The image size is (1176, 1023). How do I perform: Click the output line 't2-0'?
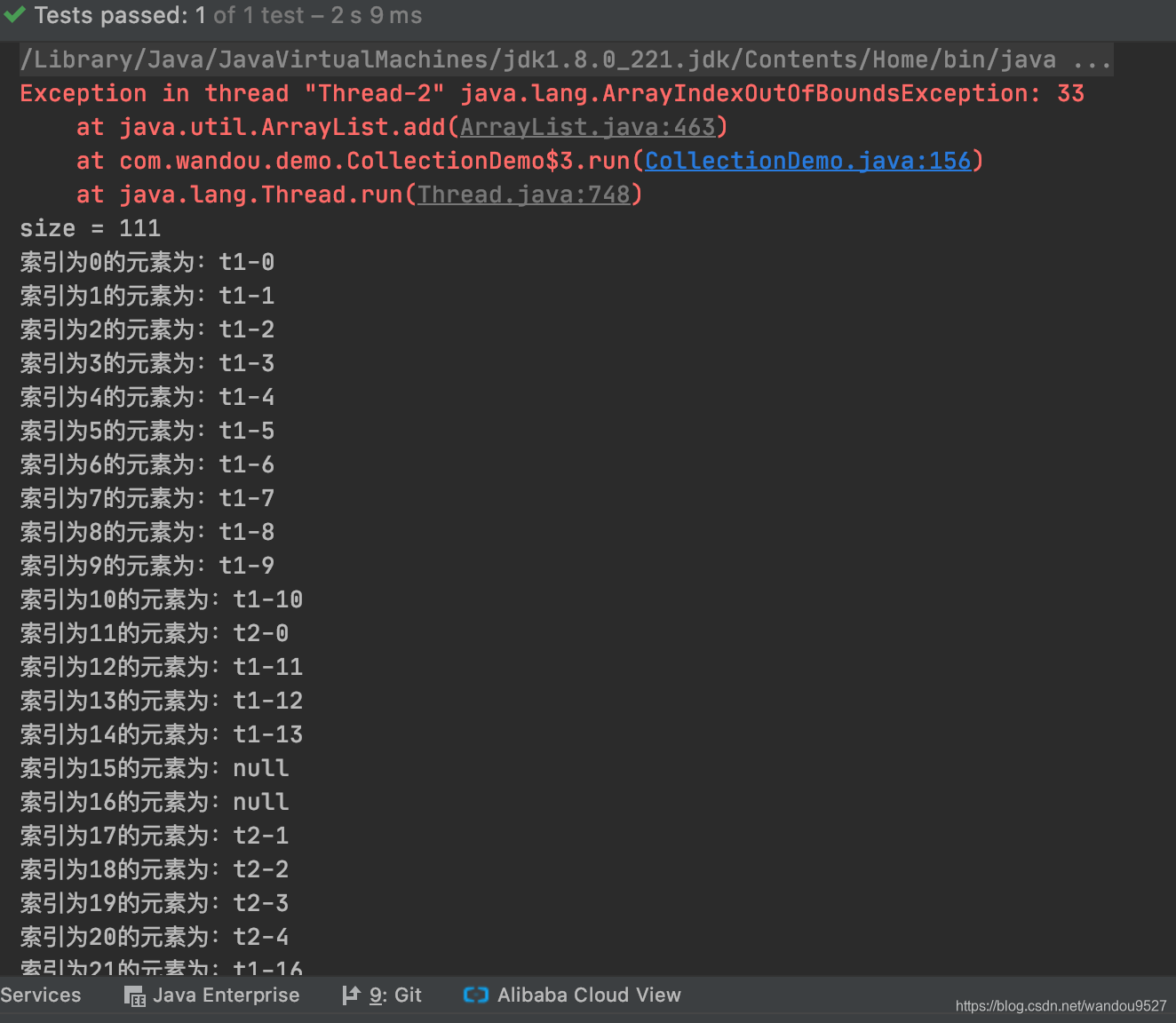coord(155,633)
